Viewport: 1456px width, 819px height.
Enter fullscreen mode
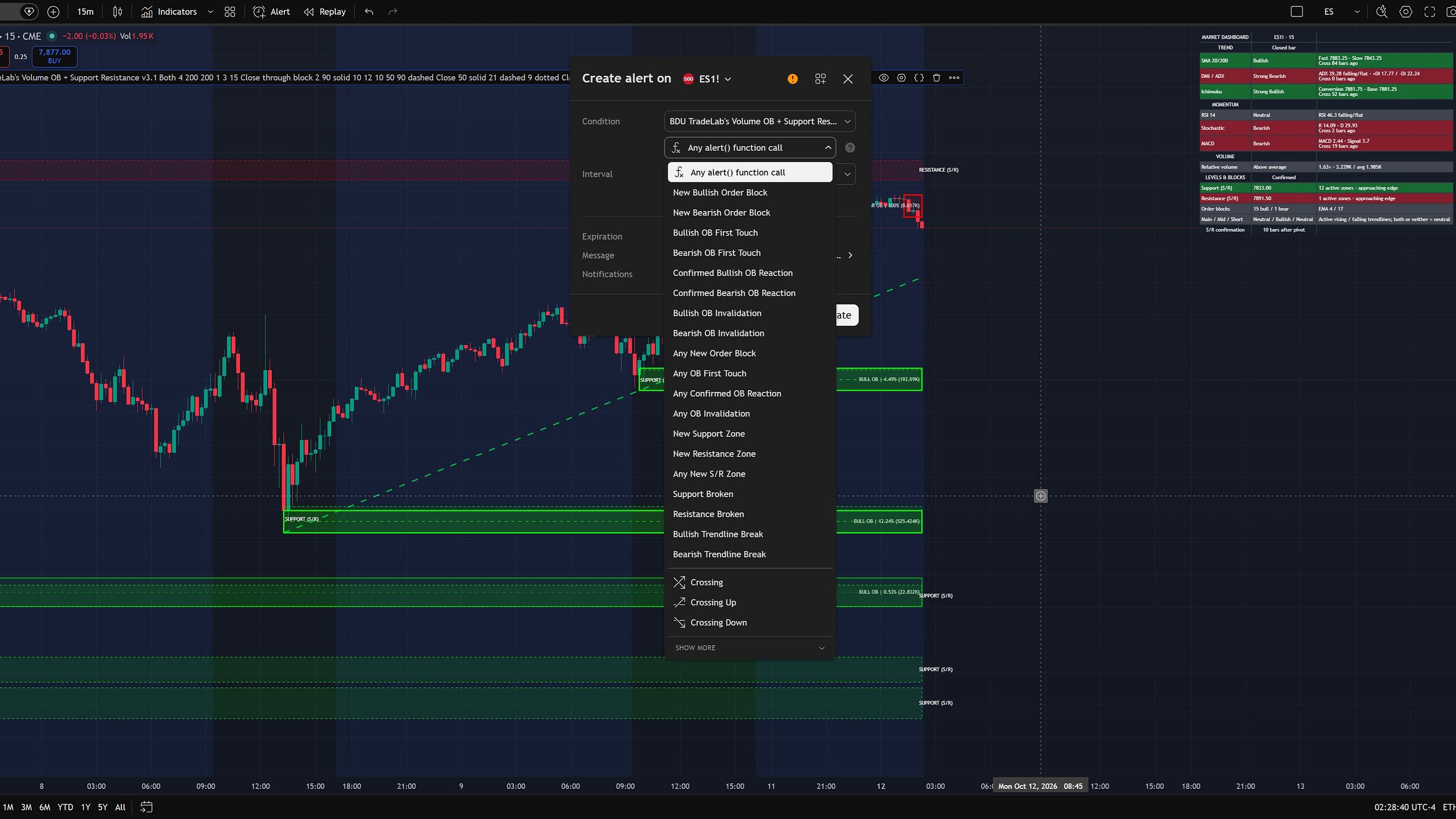[1429, 11]
